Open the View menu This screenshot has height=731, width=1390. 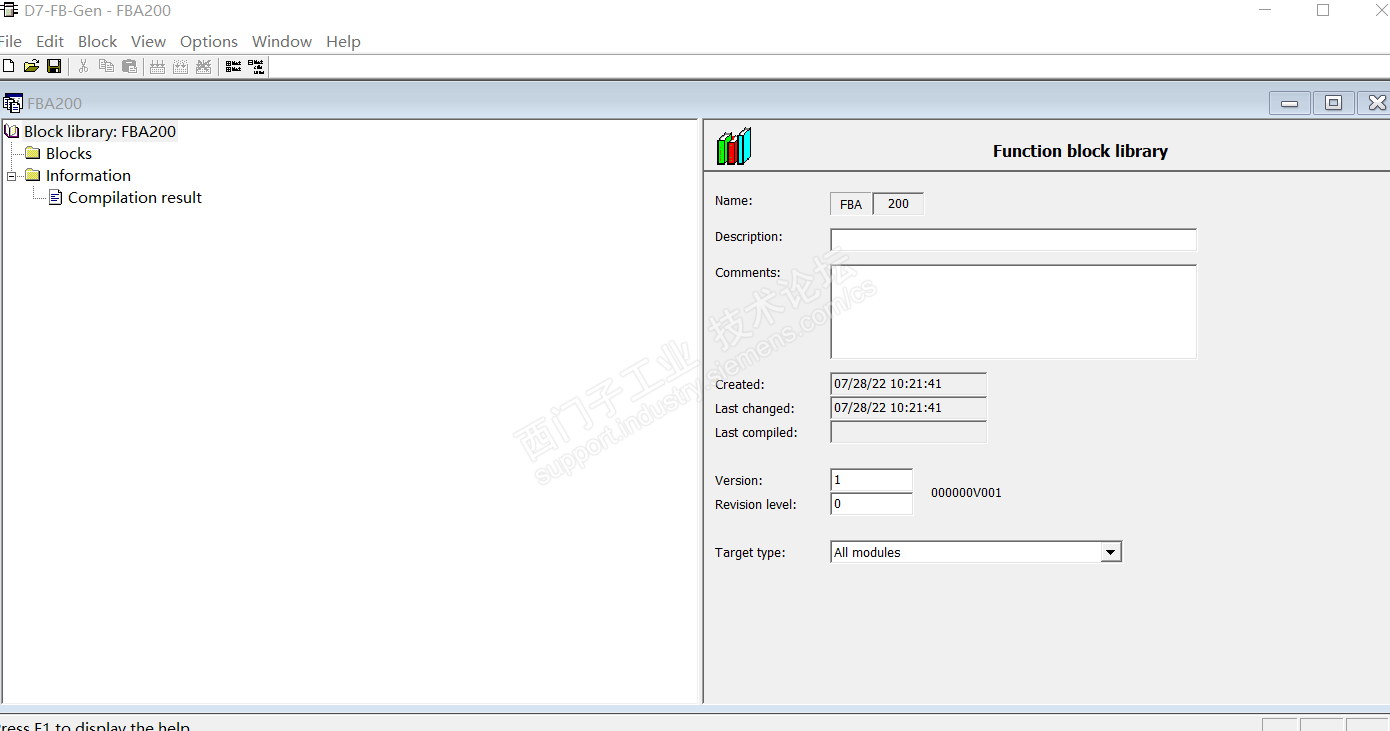[x=148, y=41]
